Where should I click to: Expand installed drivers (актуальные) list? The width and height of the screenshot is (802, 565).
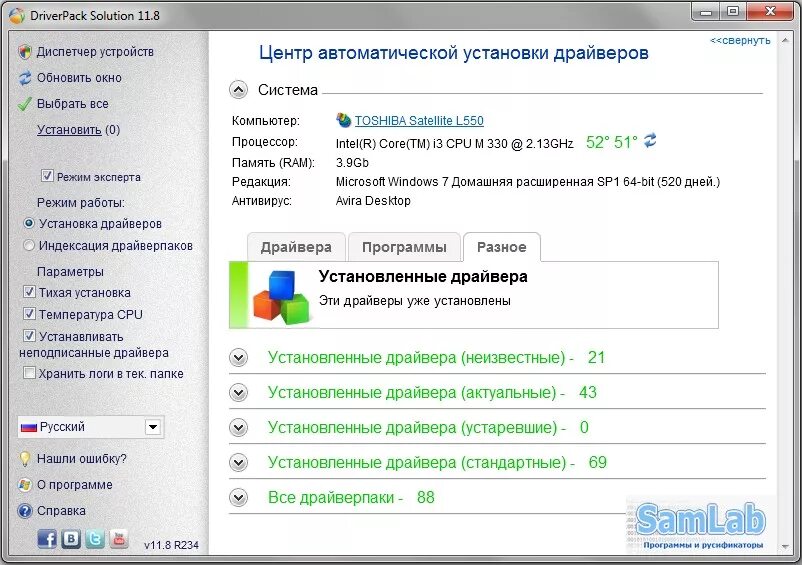pos(238,393)
